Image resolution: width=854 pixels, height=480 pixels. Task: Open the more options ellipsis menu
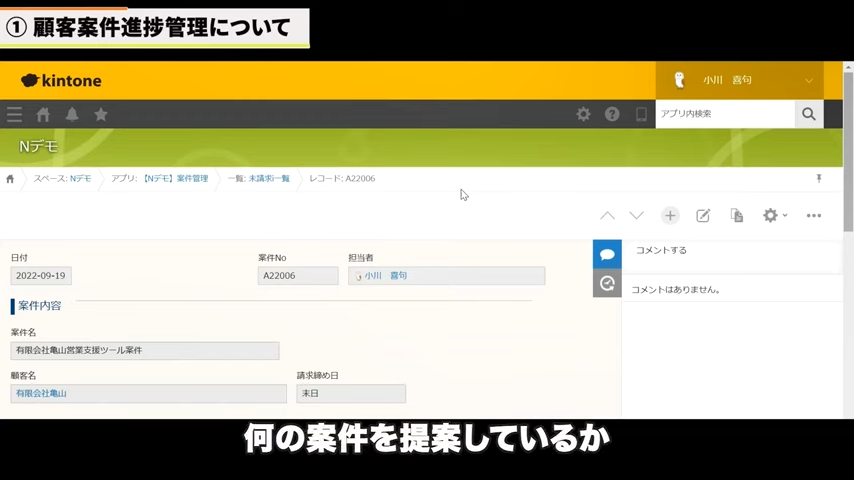(x=814, y=216)
